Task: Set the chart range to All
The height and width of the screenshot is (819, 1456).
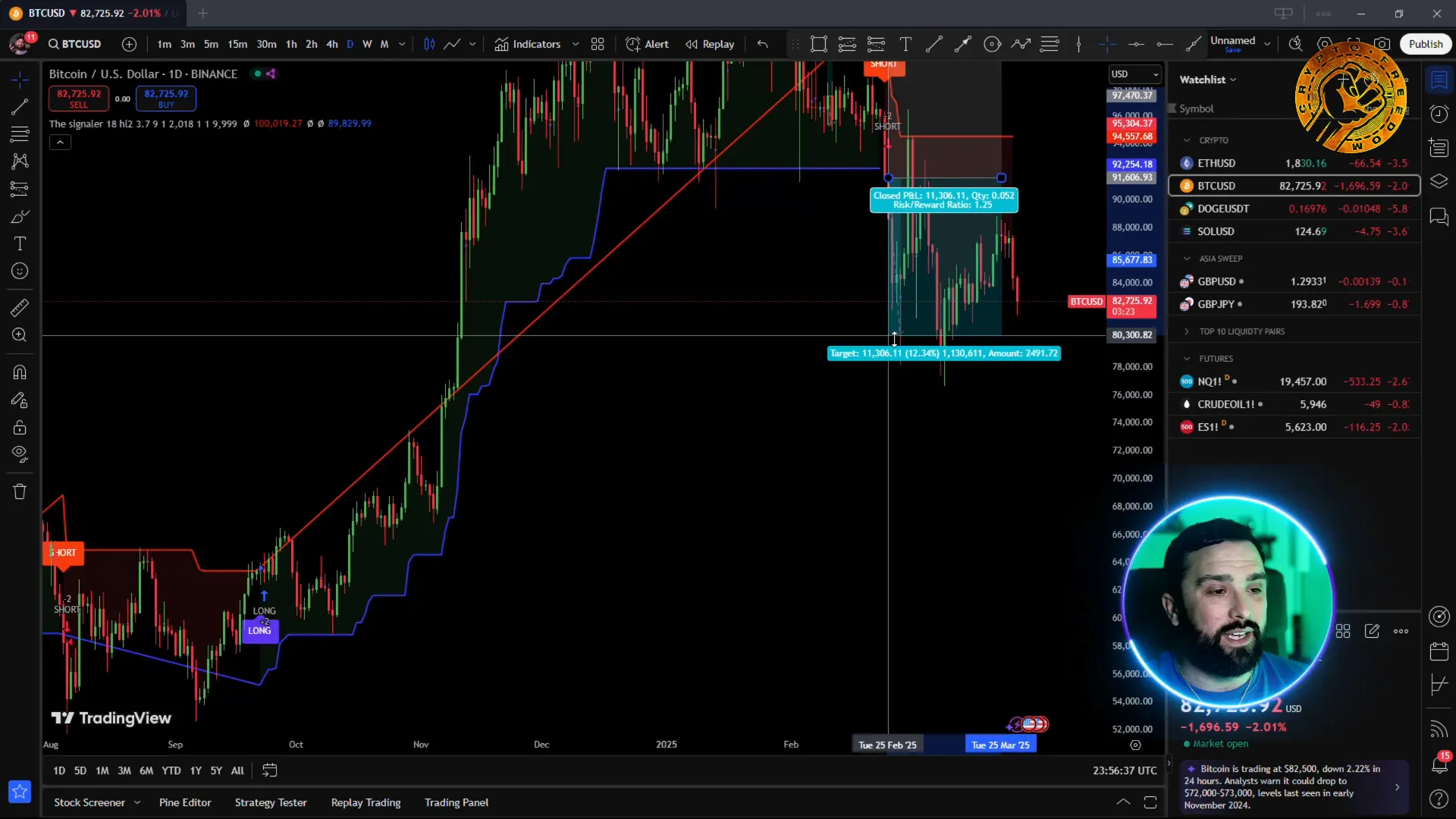Action: pyautogui.click(x=237, y=770)
